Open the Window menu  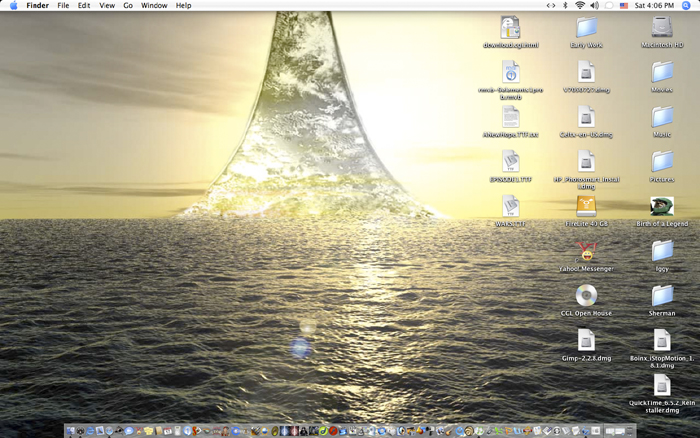(x=154, y=5)
